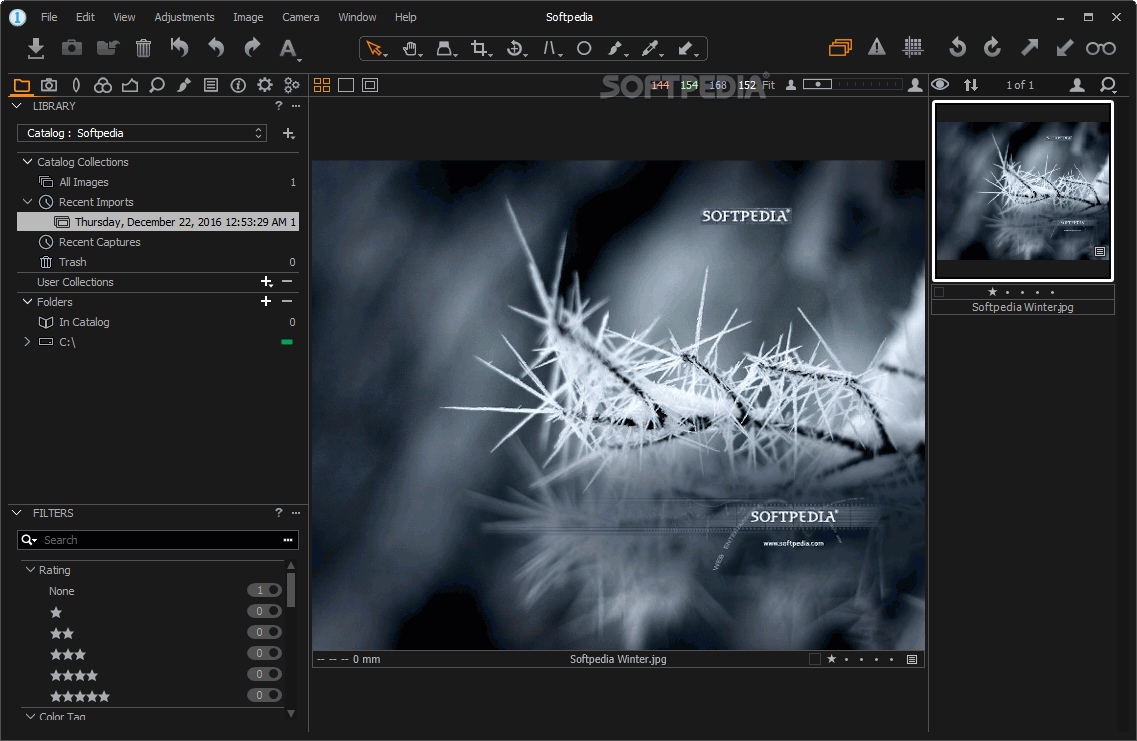Click the Redo arrow in the toolbar

point(252,48)
